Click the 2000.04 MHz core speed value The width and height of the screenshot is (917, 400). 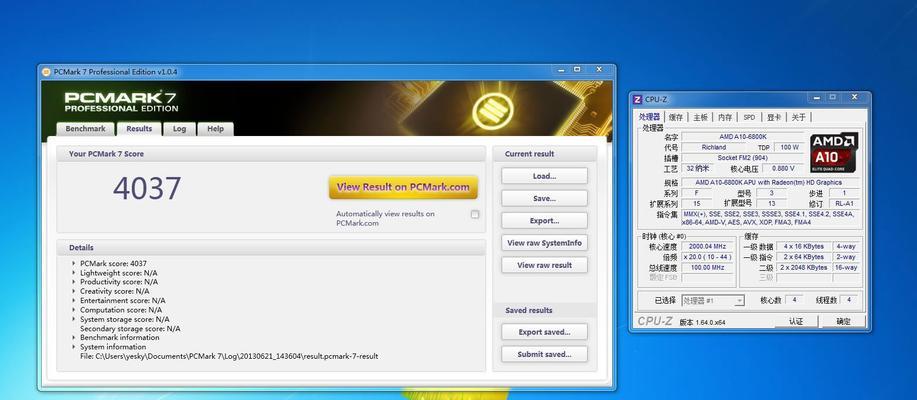pos(706,247)
